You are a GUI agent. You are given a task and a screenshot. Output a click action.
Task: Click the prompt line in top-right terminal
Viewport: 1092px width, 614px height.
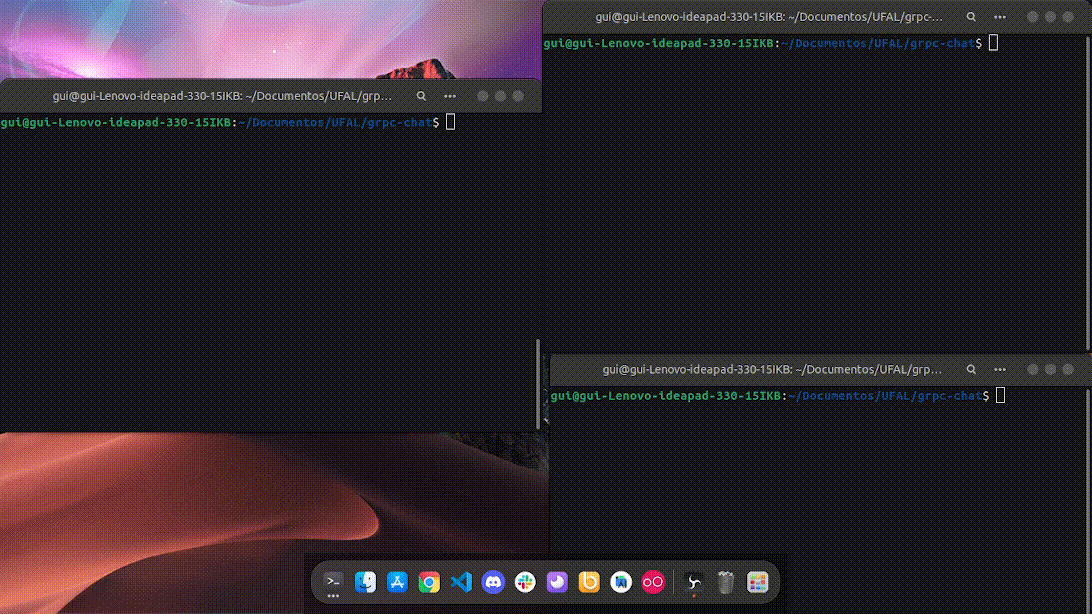(771, 43)
